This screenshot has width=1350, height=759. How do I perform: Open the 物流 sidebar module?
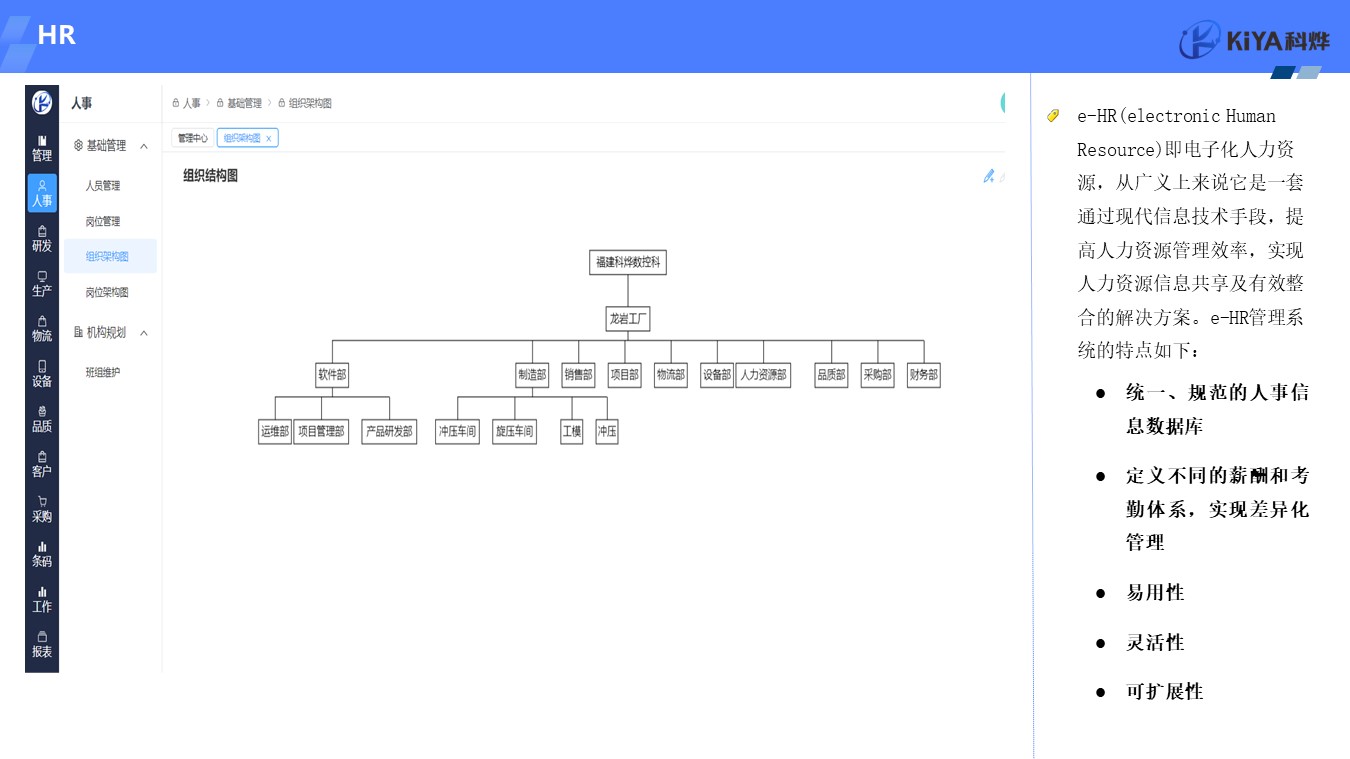pyautogui.click(x=42, y=328)
